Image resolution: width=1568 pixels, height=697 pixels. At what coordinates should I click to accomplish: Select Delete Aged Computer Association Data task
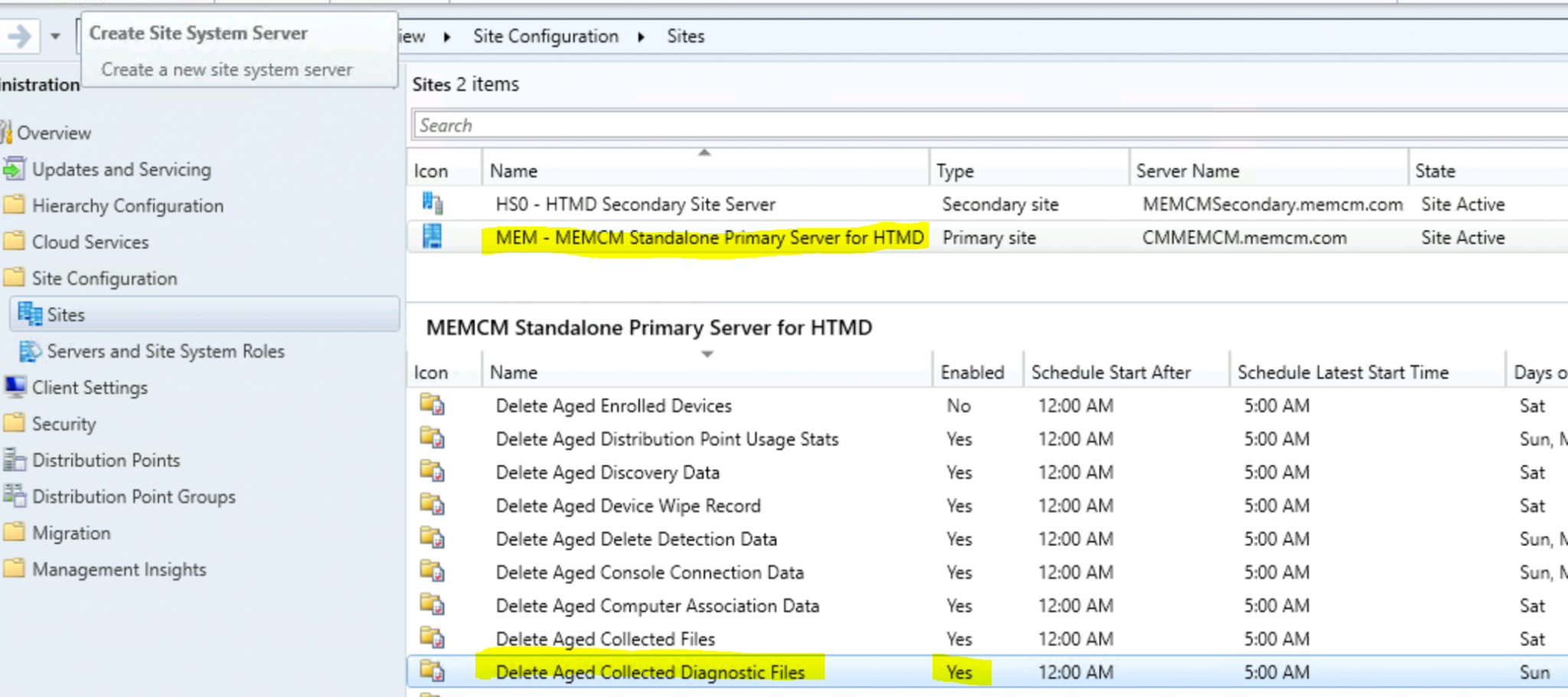pyautogui.click(x=987, y=605)
